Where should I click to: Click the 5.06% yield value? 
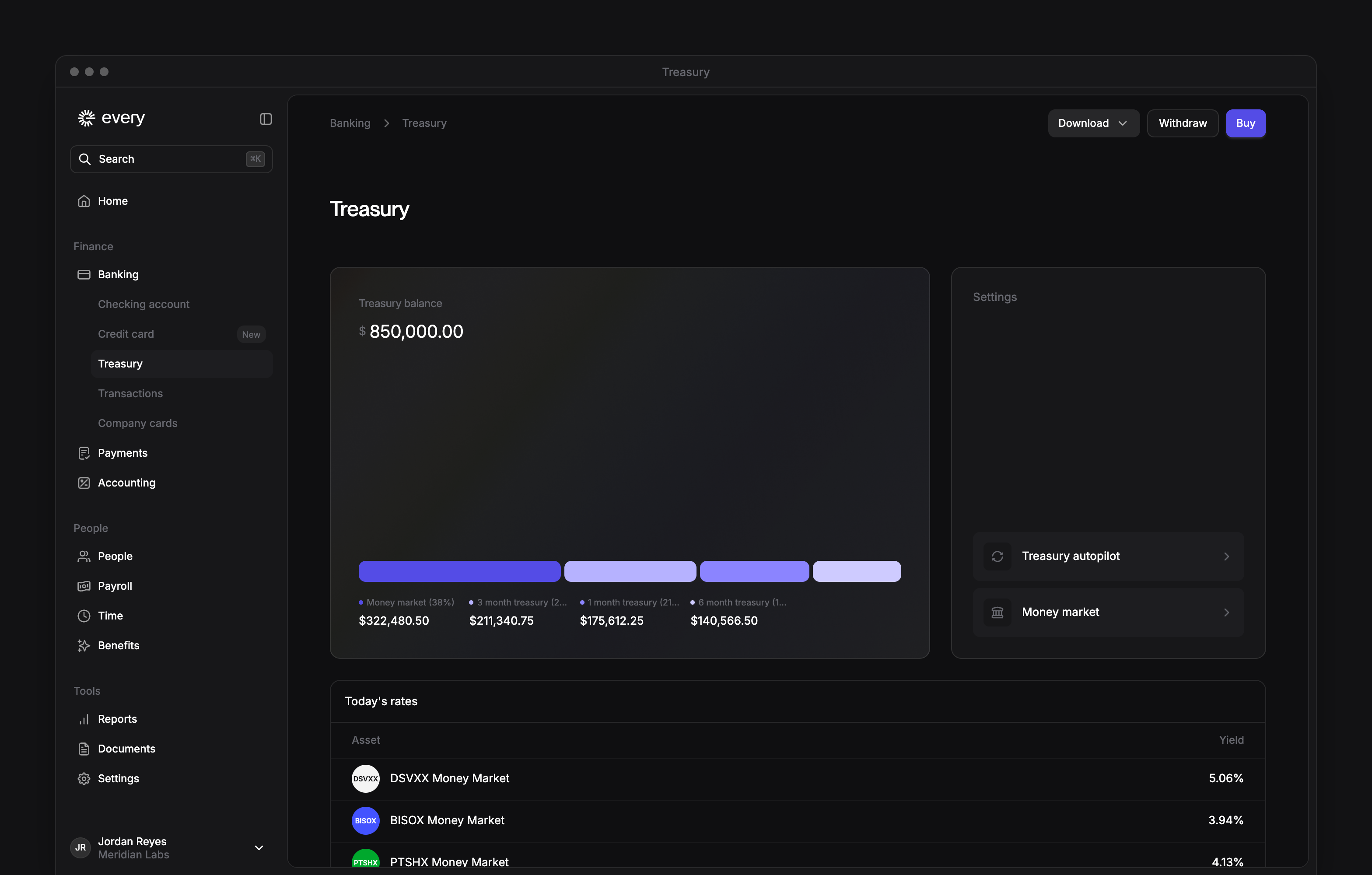click(x=1226, y=778)
